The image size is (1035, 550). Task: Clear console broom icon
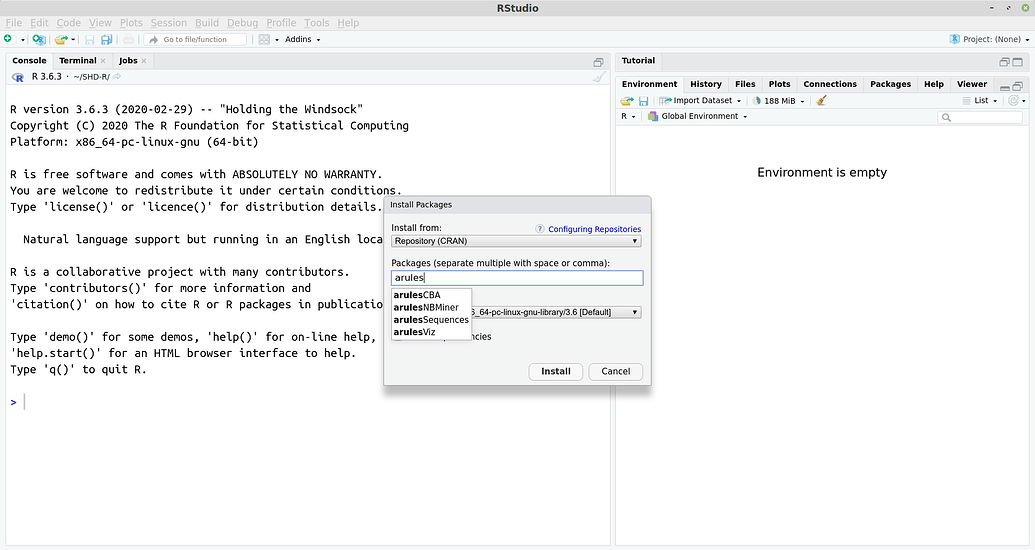click(x=599, y=77)
